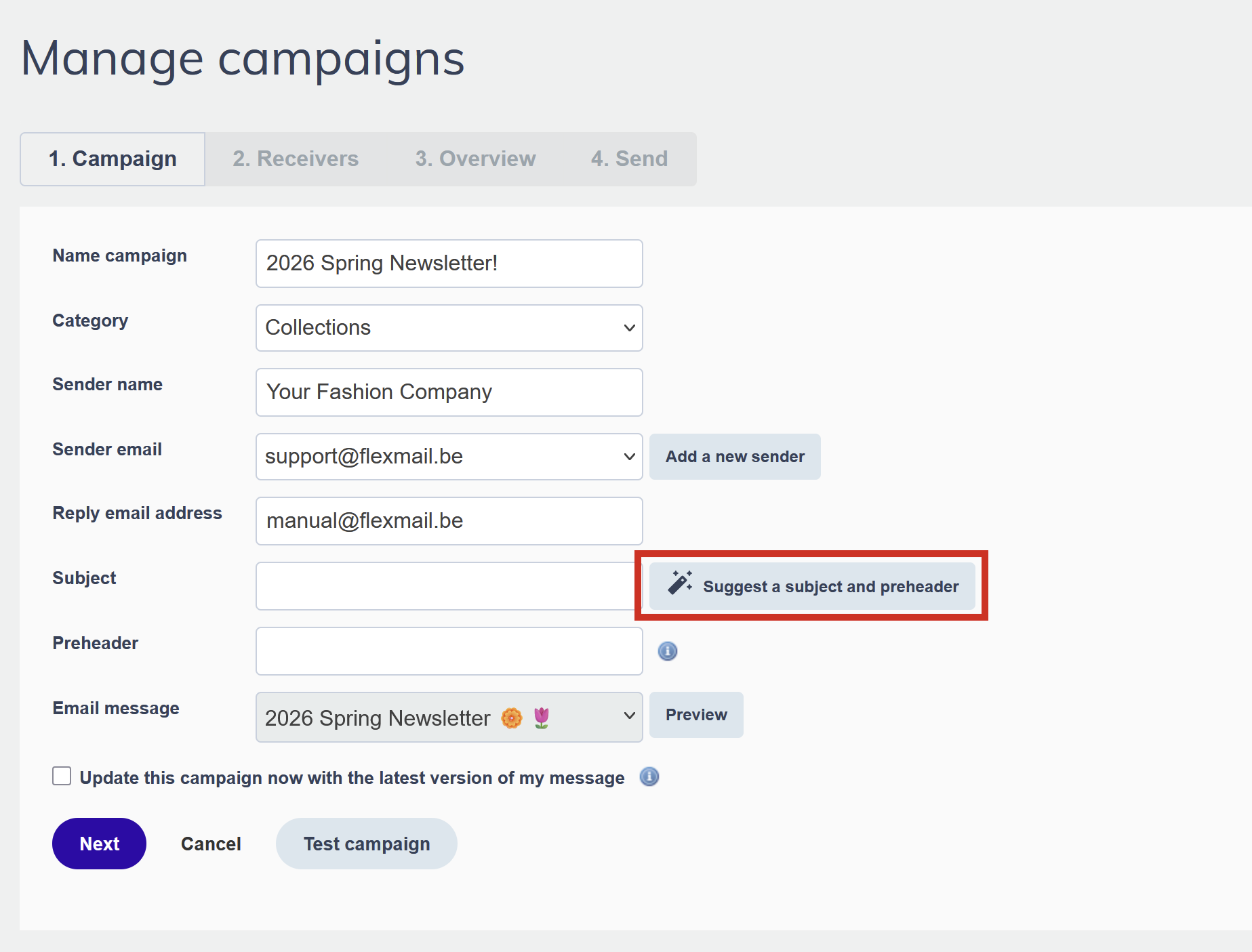Open the Category dropdown

tap(449, 328)
